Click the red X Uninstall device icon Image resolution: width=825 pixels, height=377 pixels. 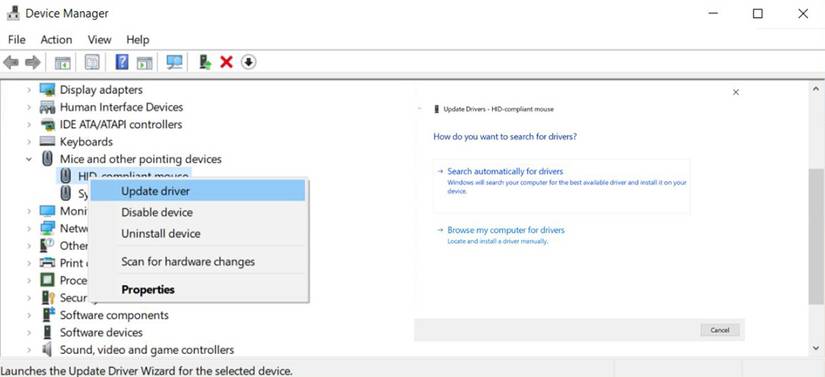(226, 63)
